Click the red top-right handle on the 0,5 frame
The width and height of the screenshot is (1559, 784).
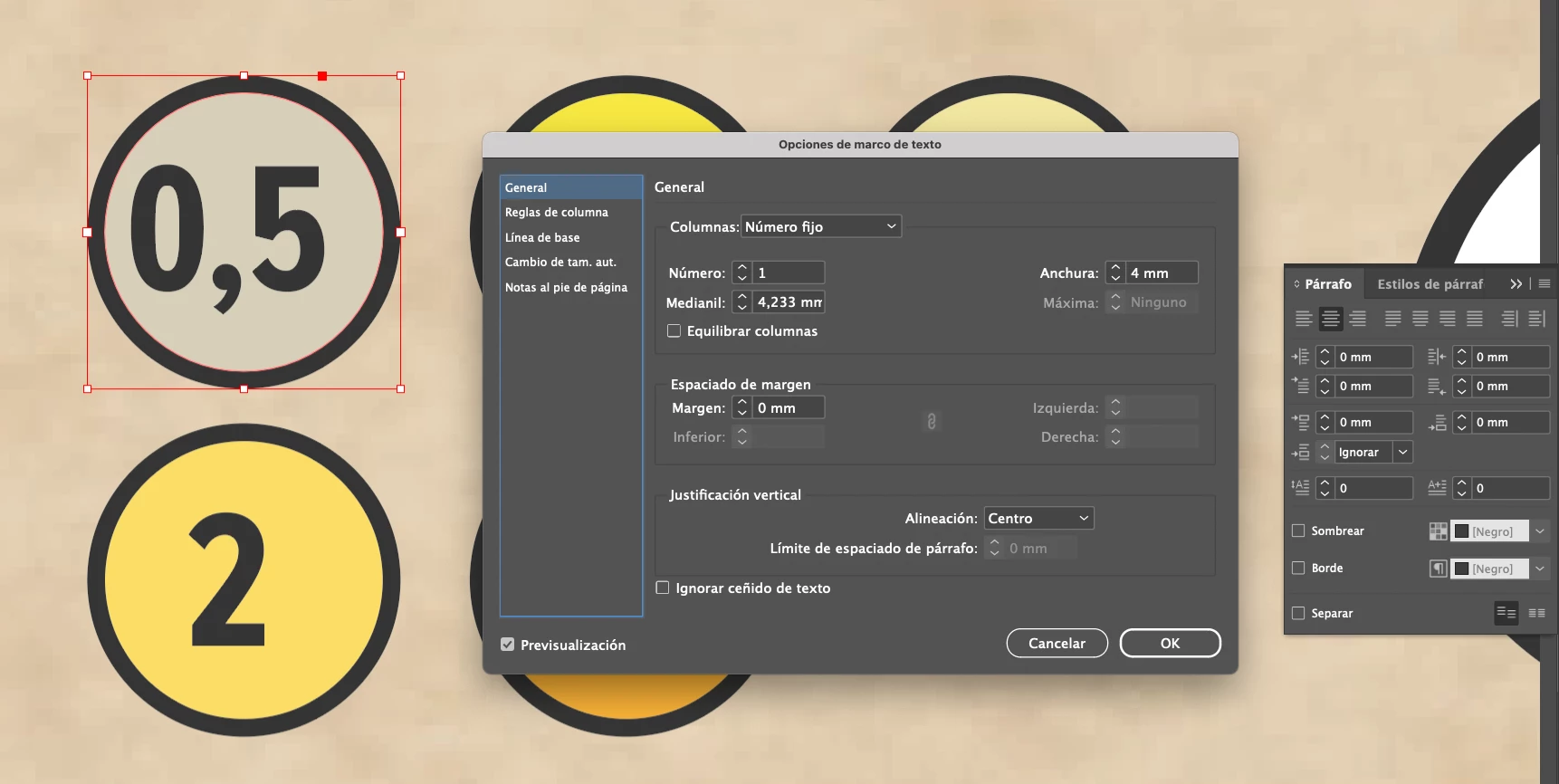tap(322, 76)
